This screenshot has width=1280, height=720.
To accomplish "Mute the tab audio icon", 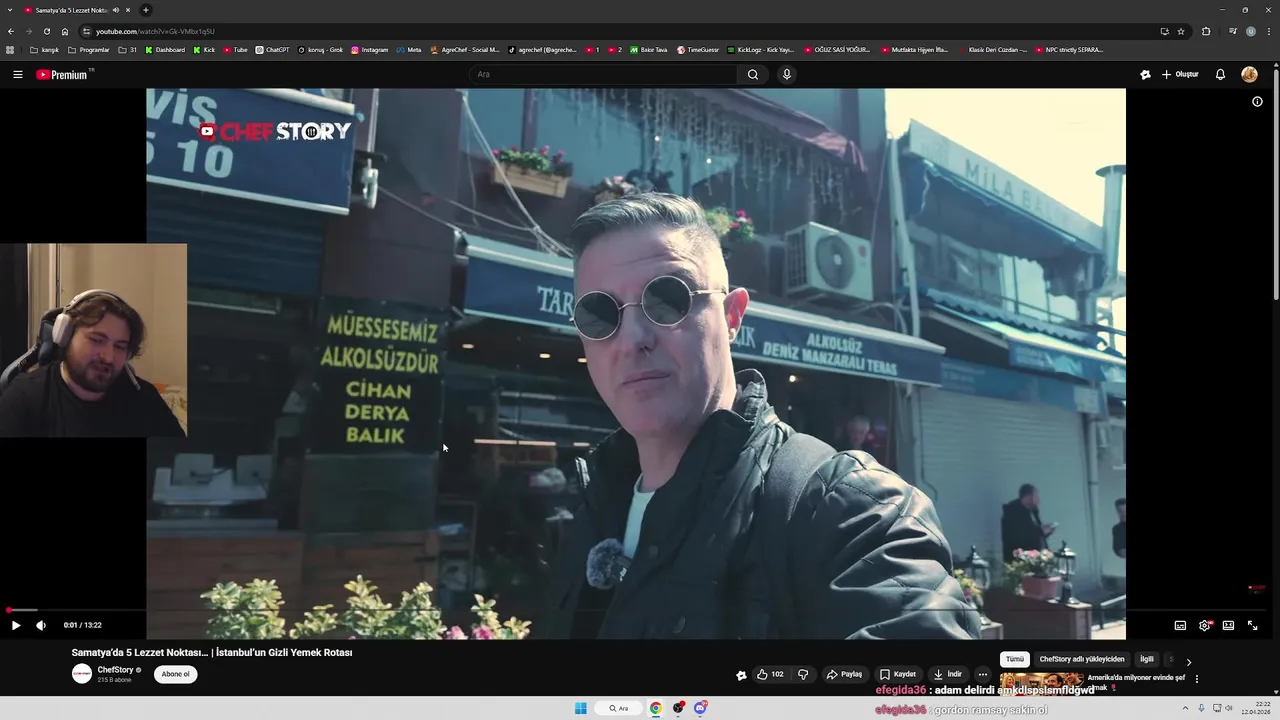I will tap(116, 10).
